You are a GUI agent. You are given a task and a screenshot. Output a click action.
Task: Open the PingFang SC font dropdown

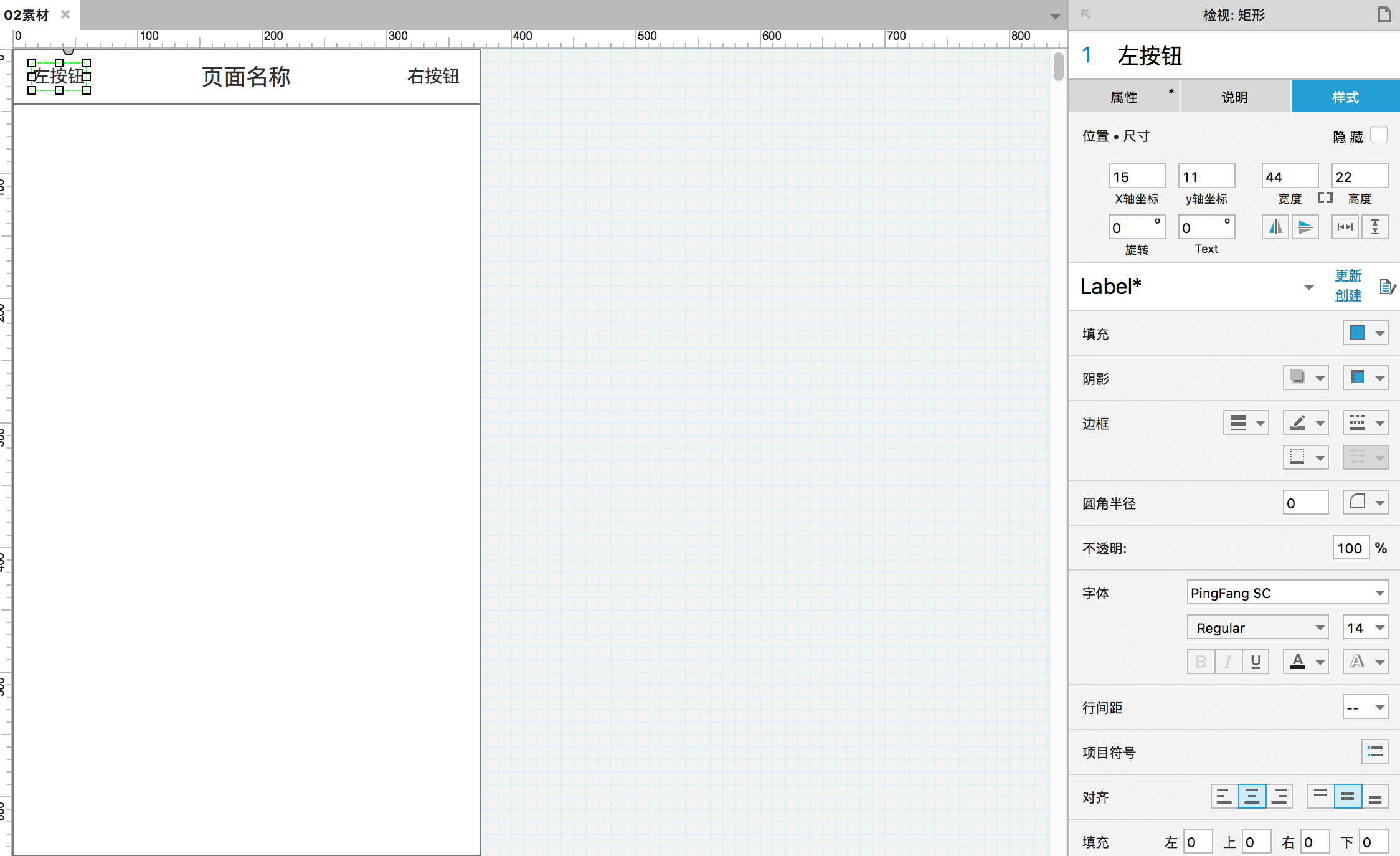click(1288, 592)
